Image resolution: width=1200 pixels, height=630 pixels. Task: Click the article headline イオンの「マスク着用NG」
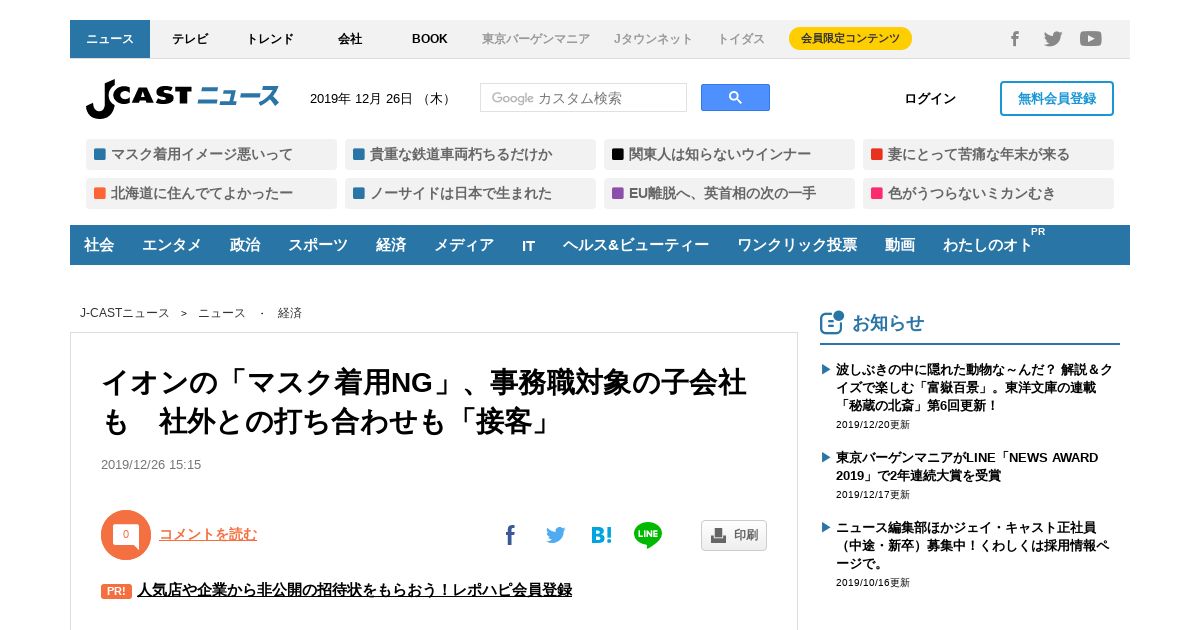click(424, 402)
